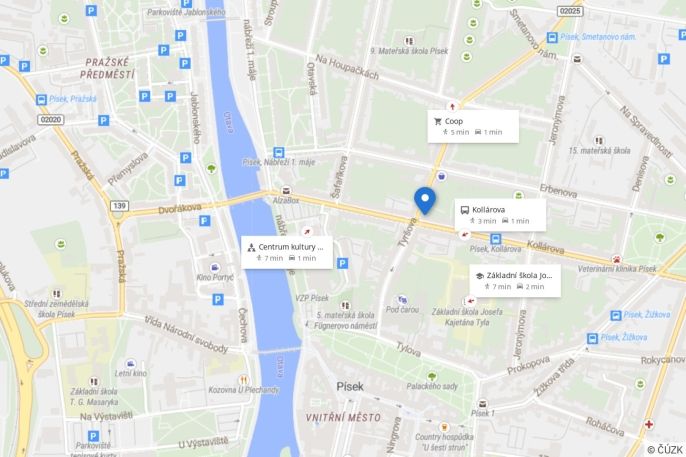
Task: Click the Veterinární klinika Písek paw icon
Action: [x=617, y=259]
